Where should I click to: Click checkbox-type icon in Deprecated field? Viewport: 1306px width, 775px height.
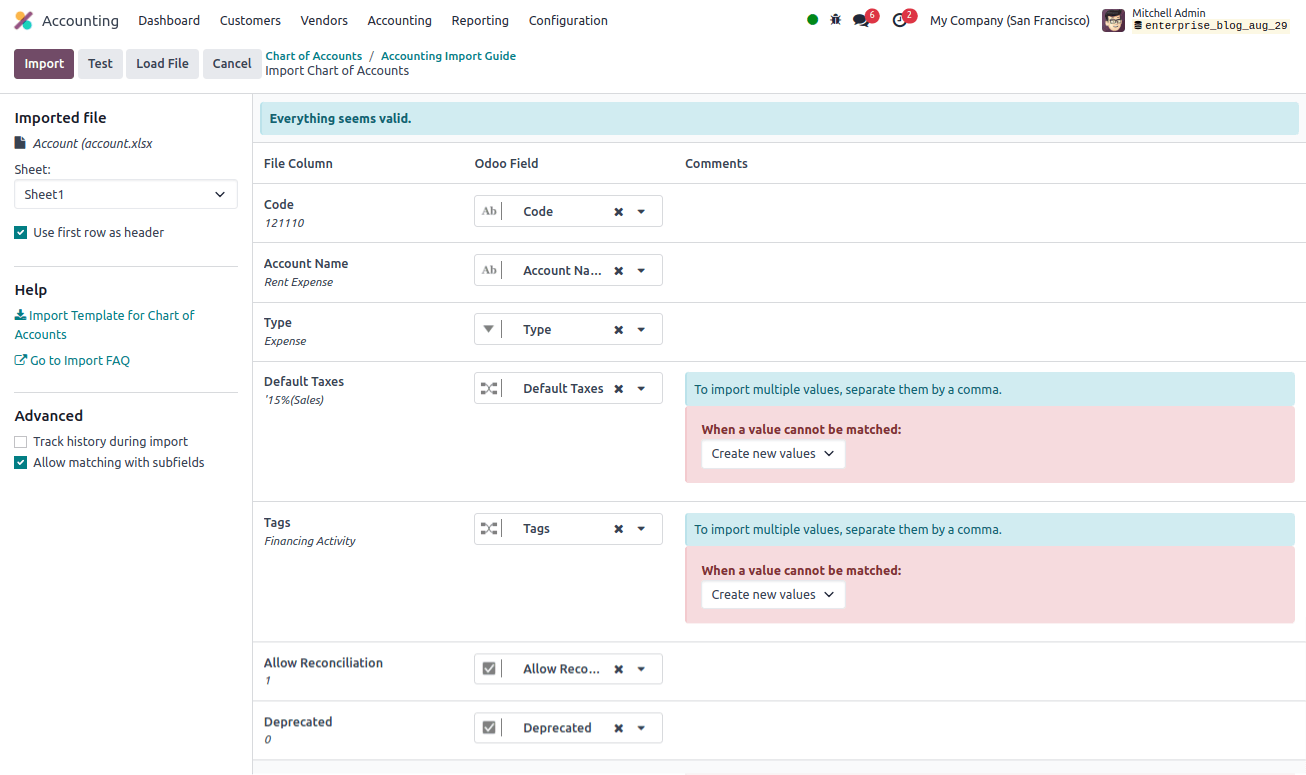pyautogui.click(x=489, y=728)
